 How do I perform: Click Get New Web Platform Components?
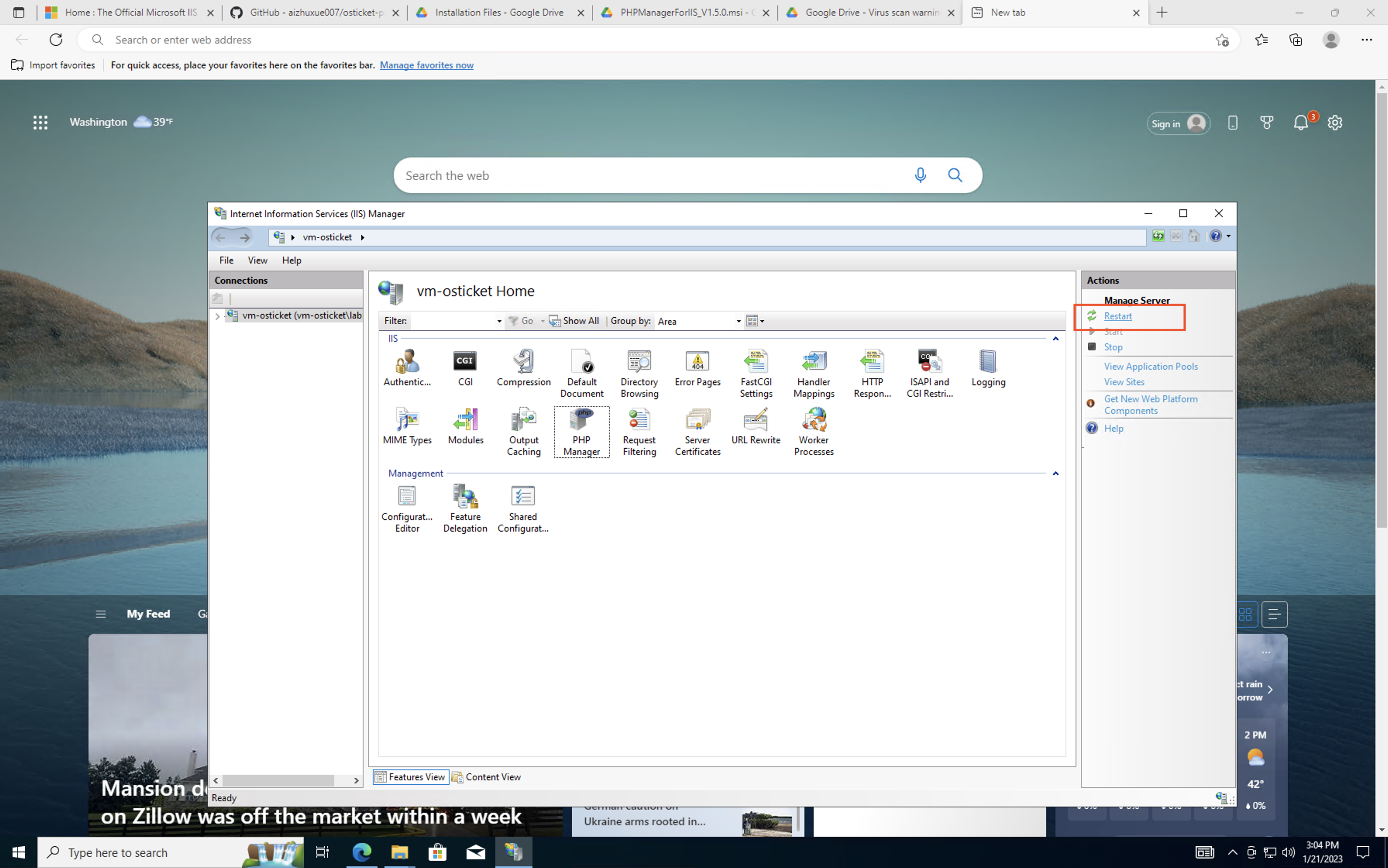pos(1150,405)
